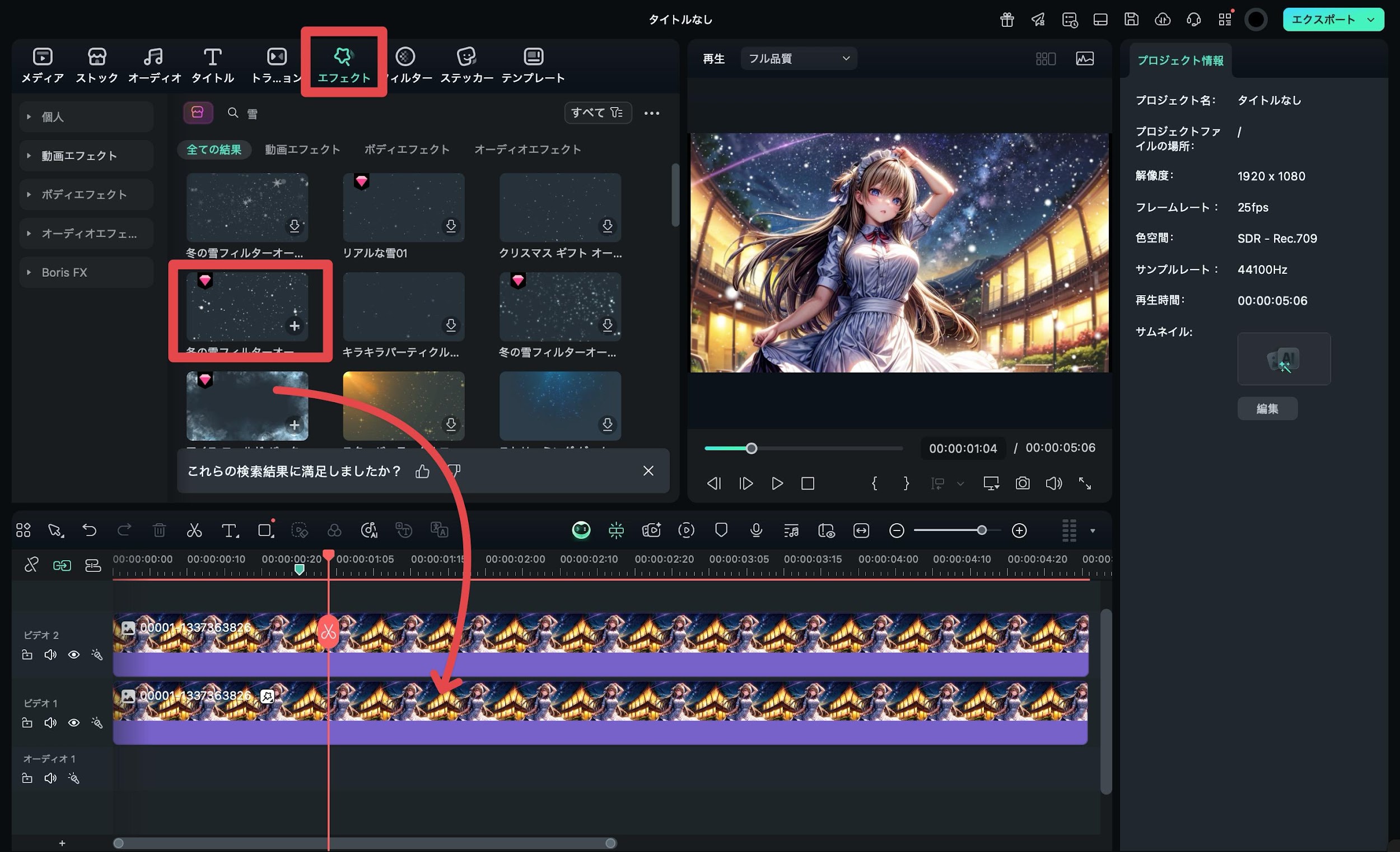This screenshot has height=852, width=1400.
Task: Mute the ビデオ 1 track
Action: click(x=50, y=723)
